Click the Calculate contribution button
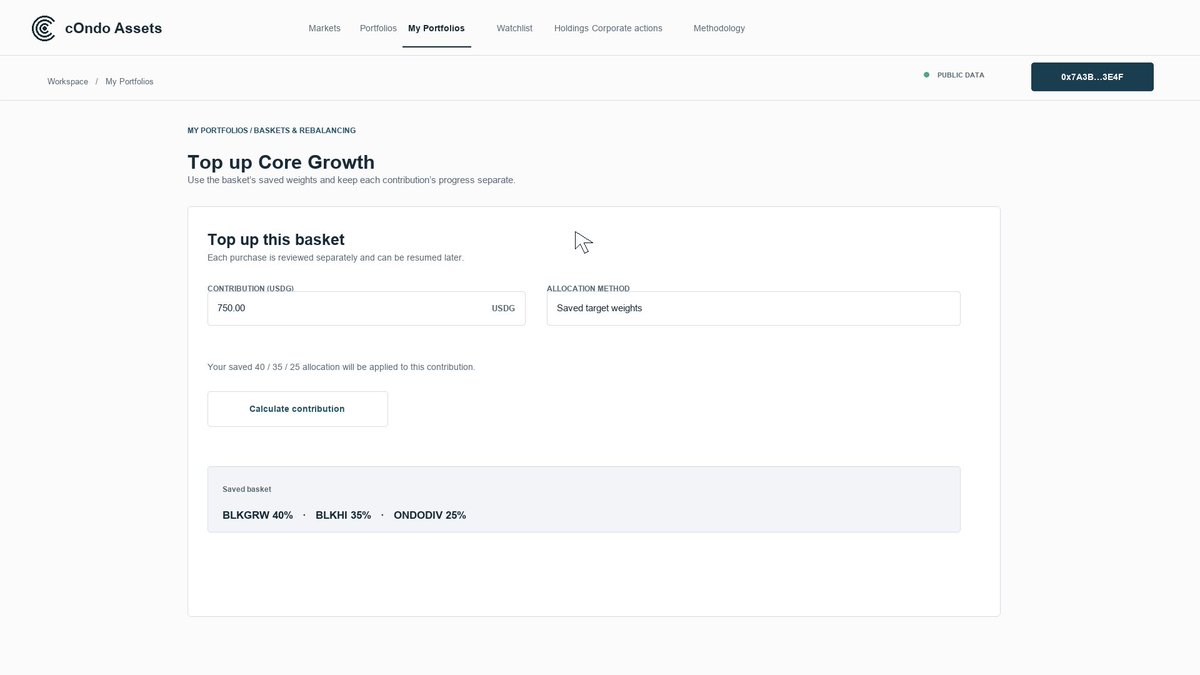The width and height of the screenshot is (1200, 675). (x=297, y=409)
